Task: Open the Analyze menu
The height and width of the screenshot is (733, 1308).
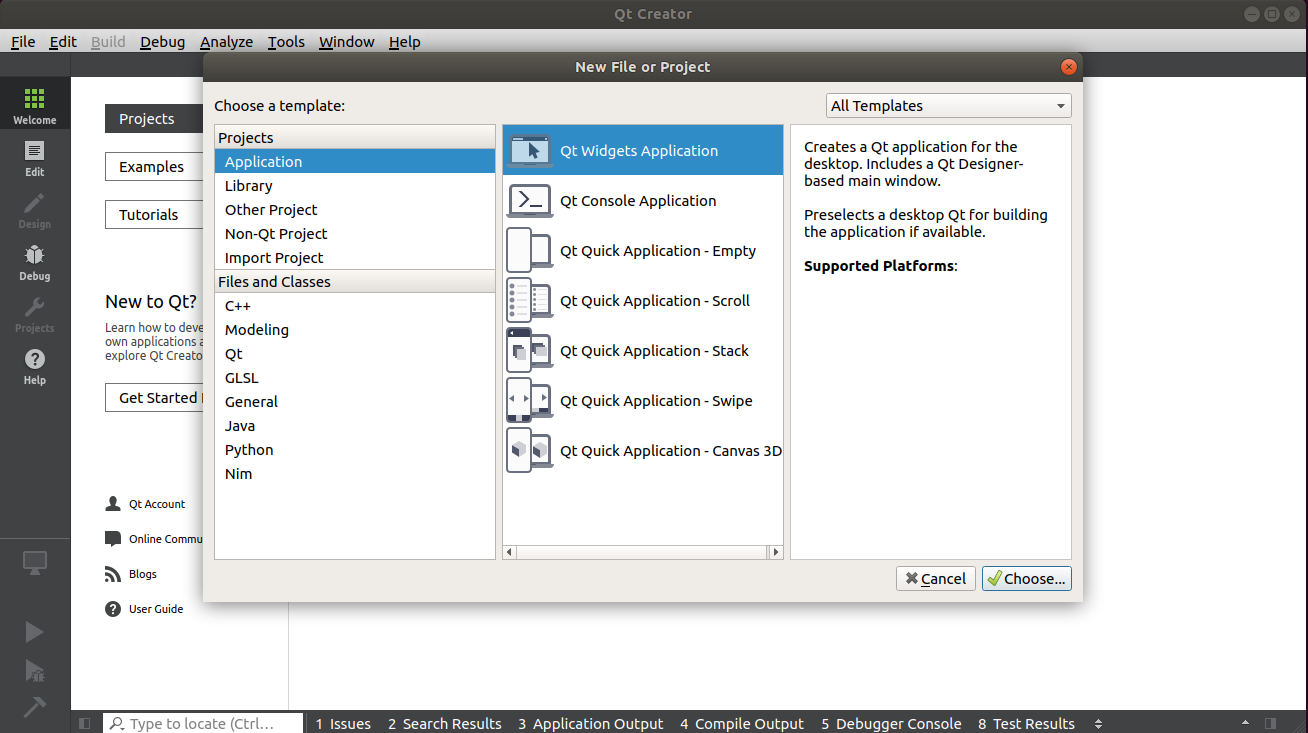Action: click(x=226, y=42)
